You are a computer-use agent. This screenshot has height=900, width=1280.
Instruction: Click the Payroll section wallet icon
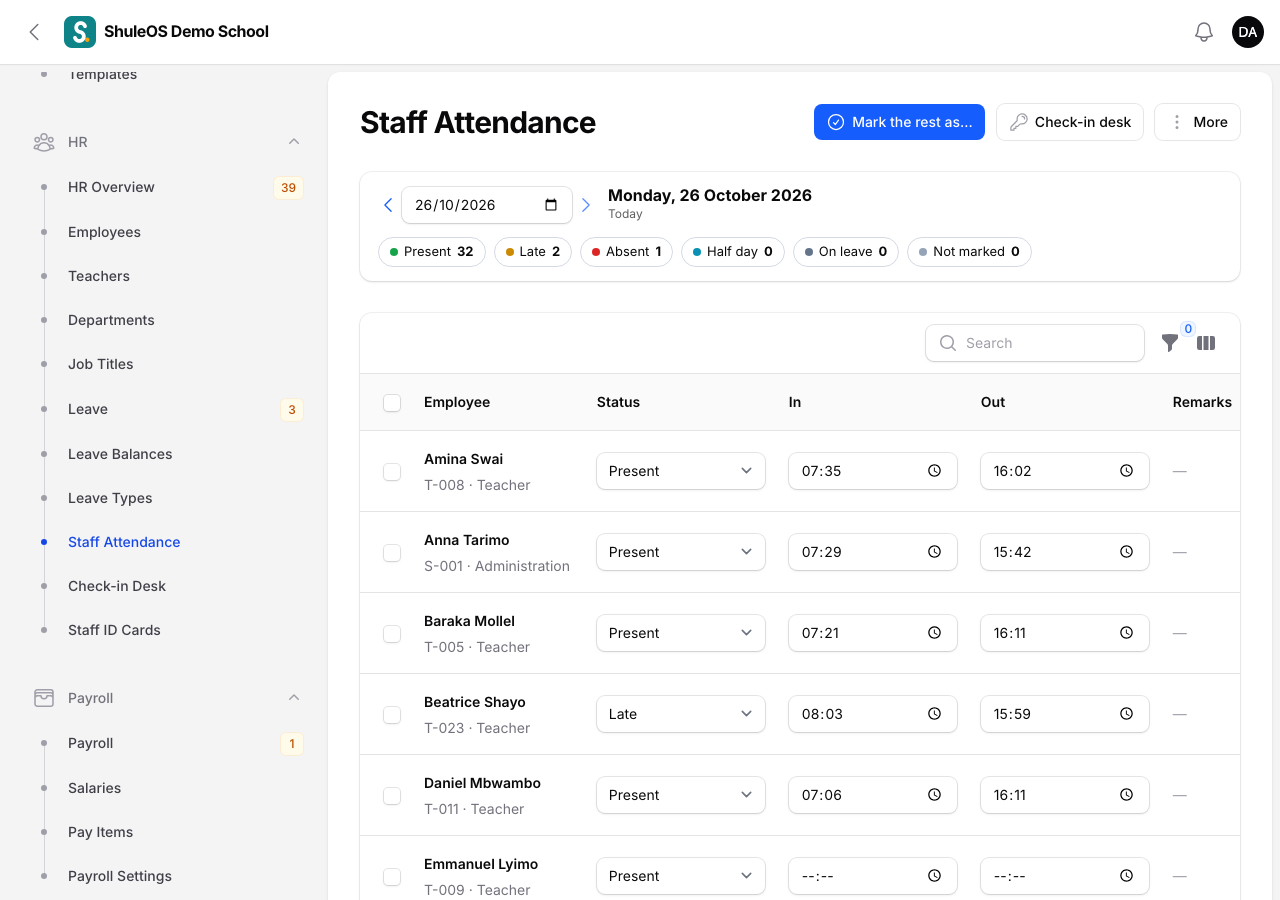[44, 698]
